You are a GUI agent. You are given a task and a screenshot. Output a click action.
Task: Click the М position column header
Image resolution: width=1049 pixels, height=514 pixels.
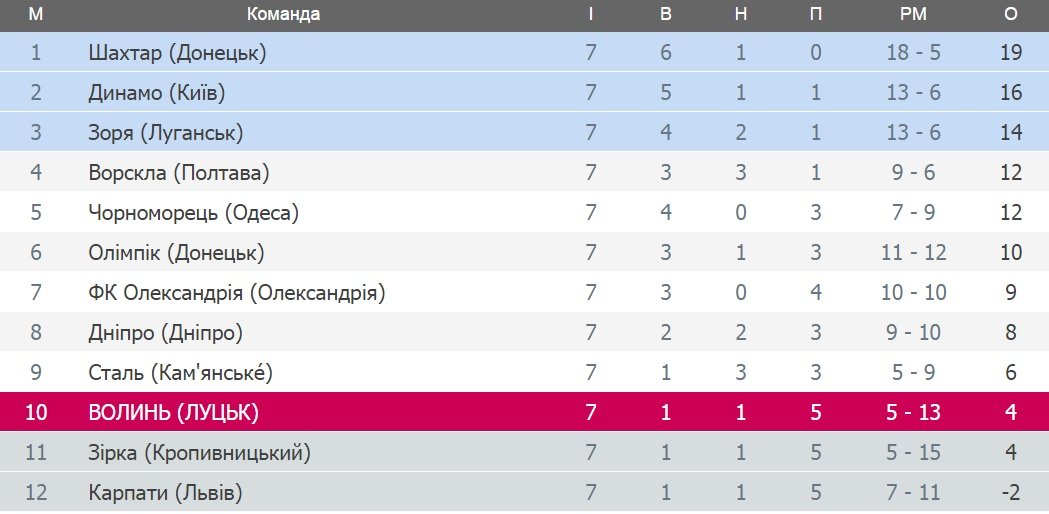coord(36,14)
